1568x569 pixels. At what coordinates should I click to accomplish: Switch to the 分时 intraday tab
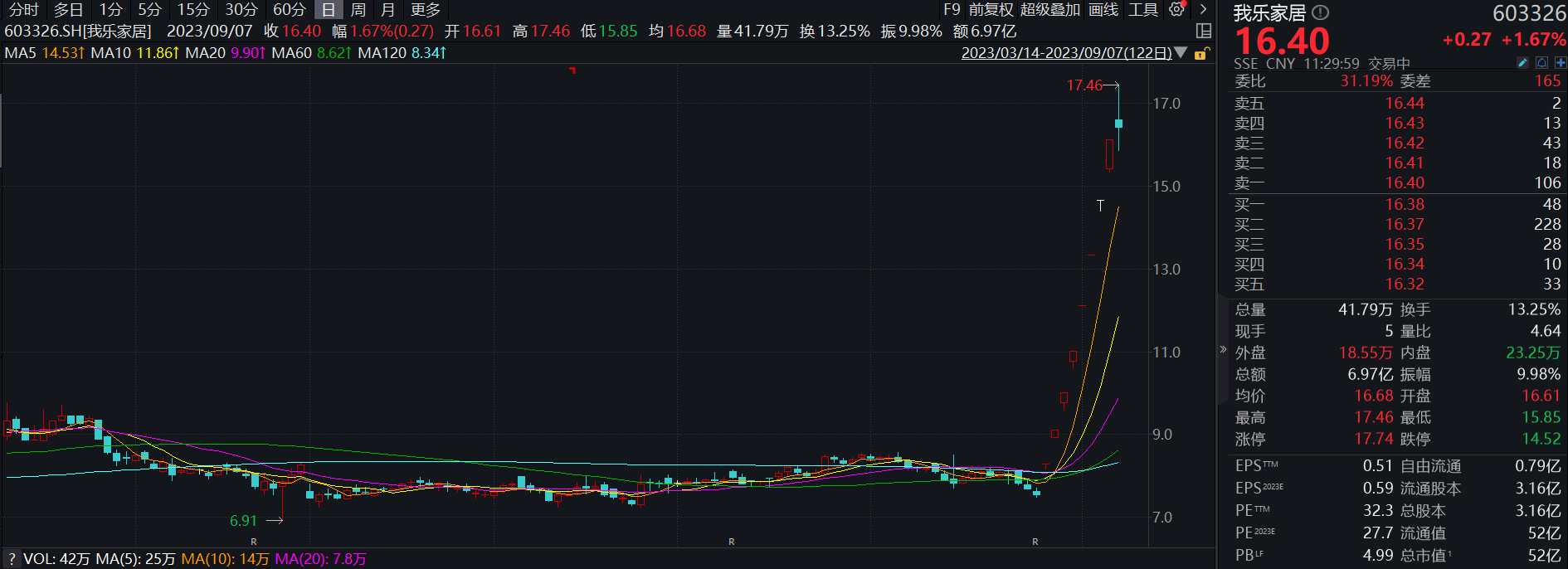(x=23, y=9)
